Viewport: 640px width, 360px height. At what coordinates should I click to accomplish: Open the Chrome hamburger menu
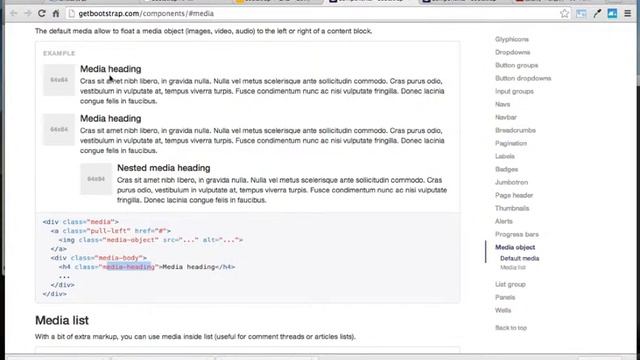pos(628,13)
